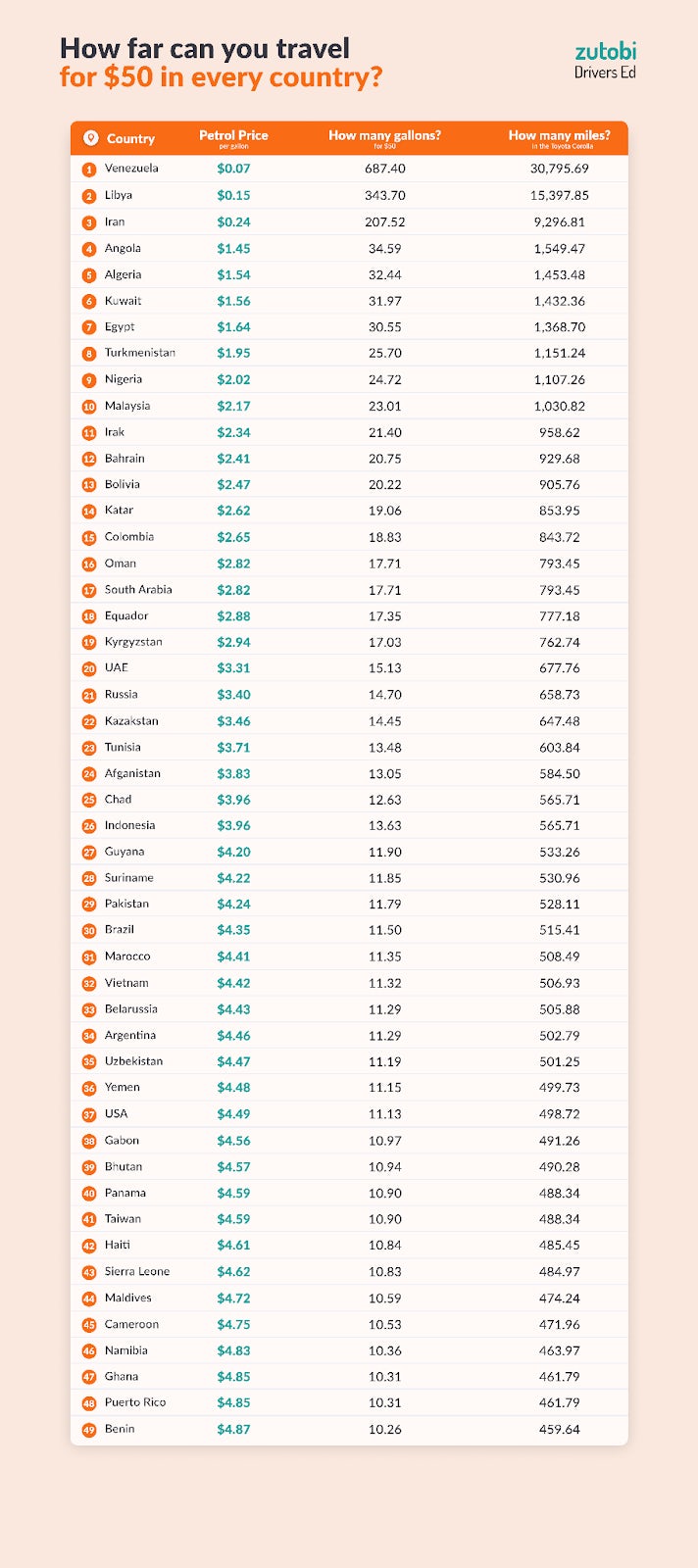The width and height of the screenshot is (698, 1568).
Task: Click rank badge 30 next to Brazil
Action: coord(89,930)
